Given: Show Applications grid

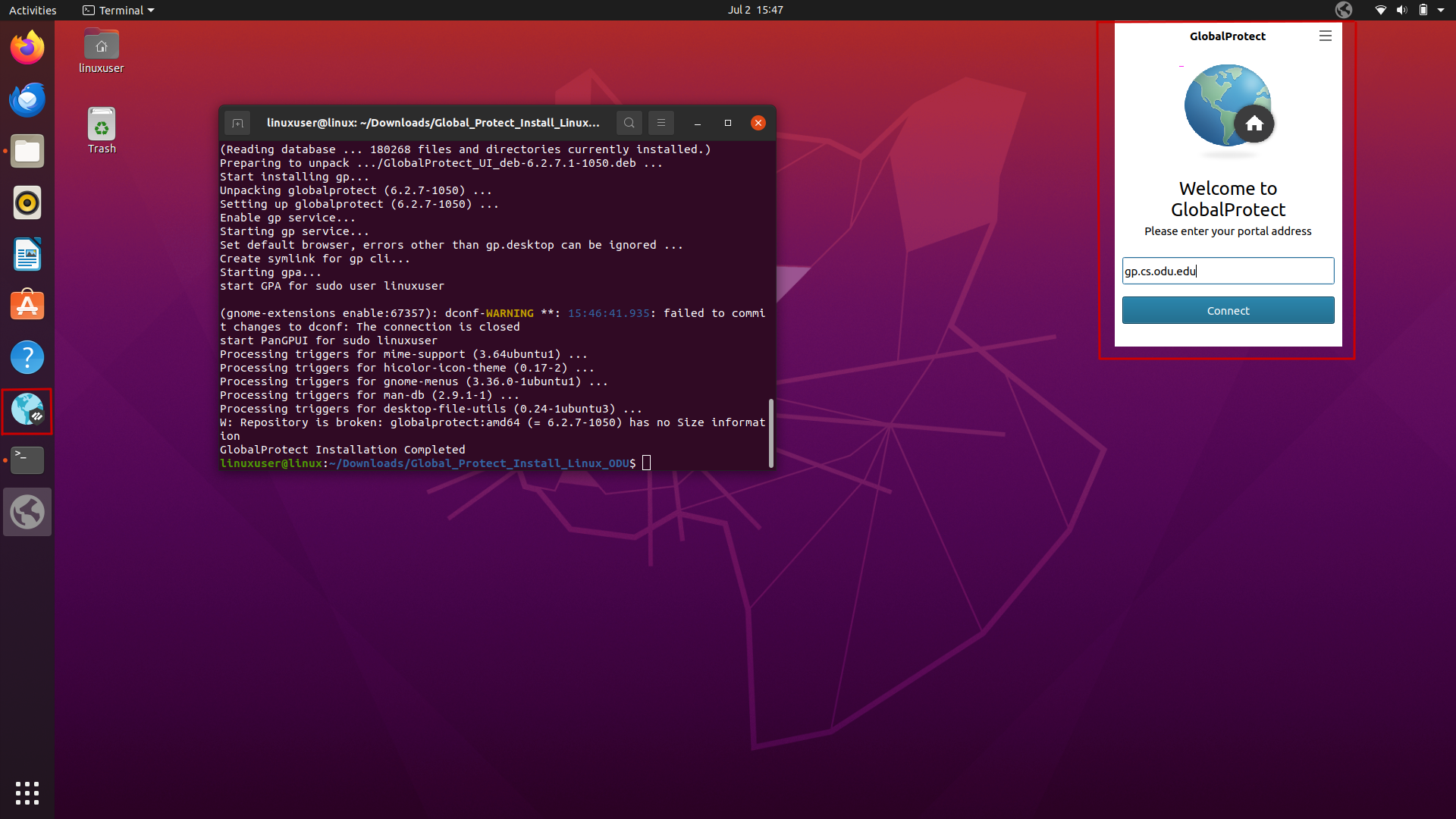Looking at the screenshot, I should tap(27, 793).
